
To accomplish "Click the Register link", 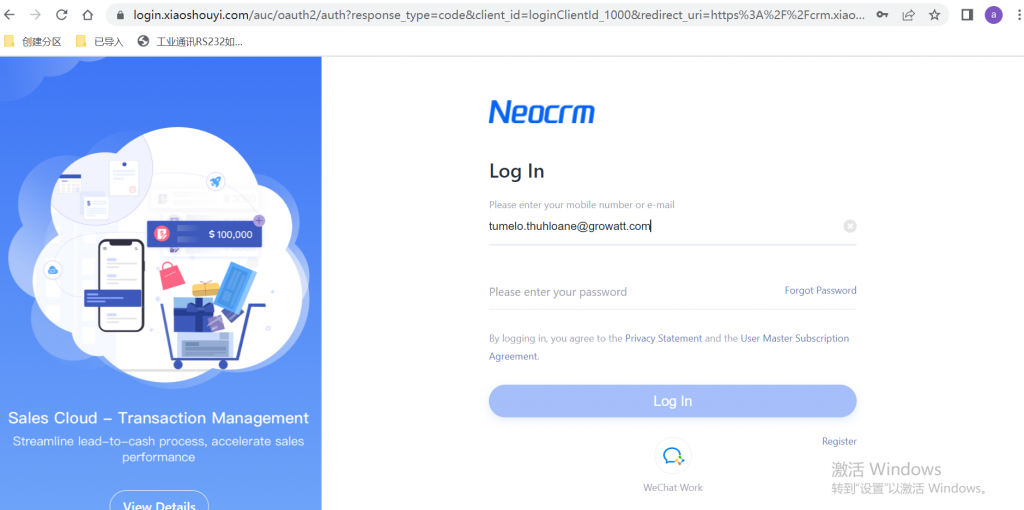I will (839, 441).
